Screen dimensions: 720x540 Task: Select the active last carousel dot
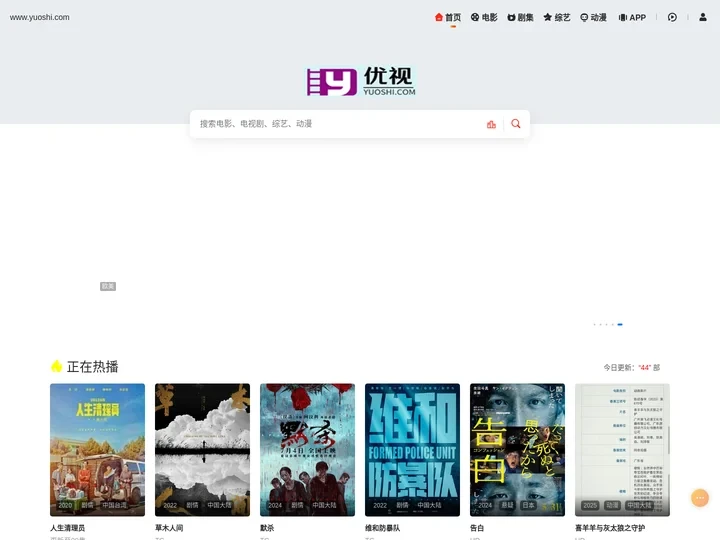click(620, 324)
